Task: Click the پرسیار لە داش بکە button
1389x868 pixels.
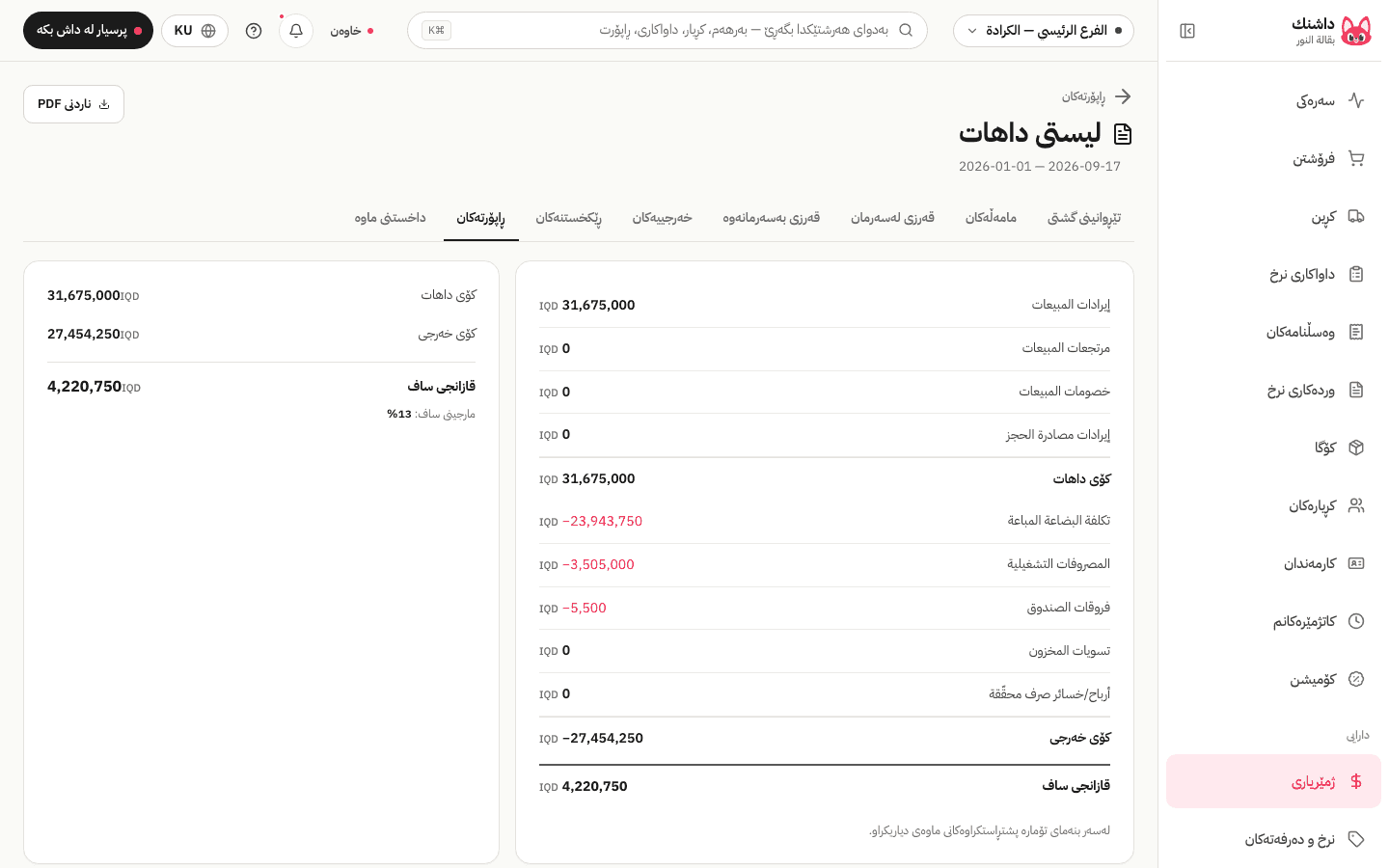Action: tap(89, 31)
